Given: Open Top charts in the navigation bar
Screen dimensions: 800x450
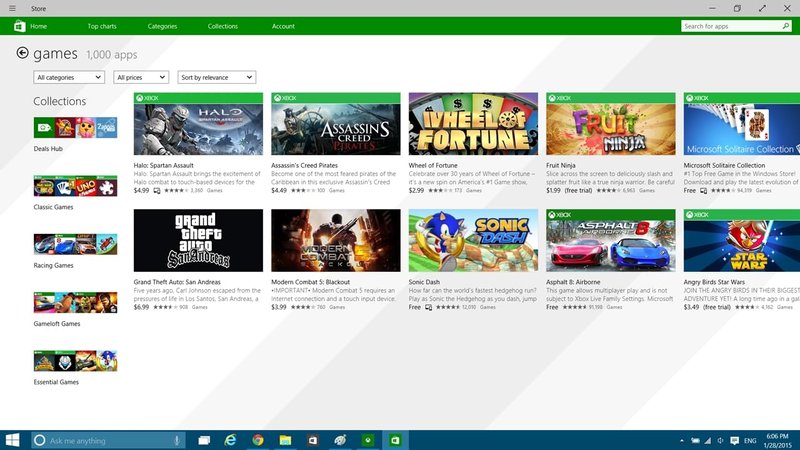Looking at the screenshot, I should click(x=102, y=26).
